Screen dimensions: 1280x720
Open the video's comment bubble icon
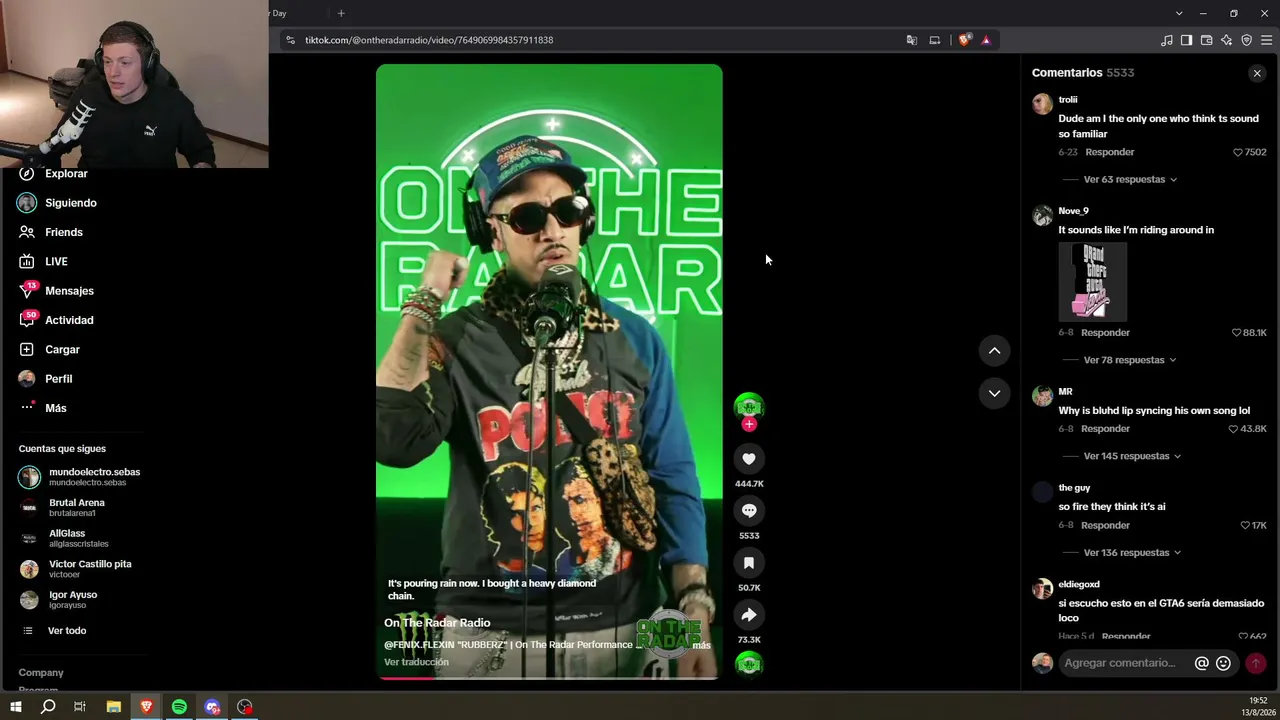(x=749, y=511)
